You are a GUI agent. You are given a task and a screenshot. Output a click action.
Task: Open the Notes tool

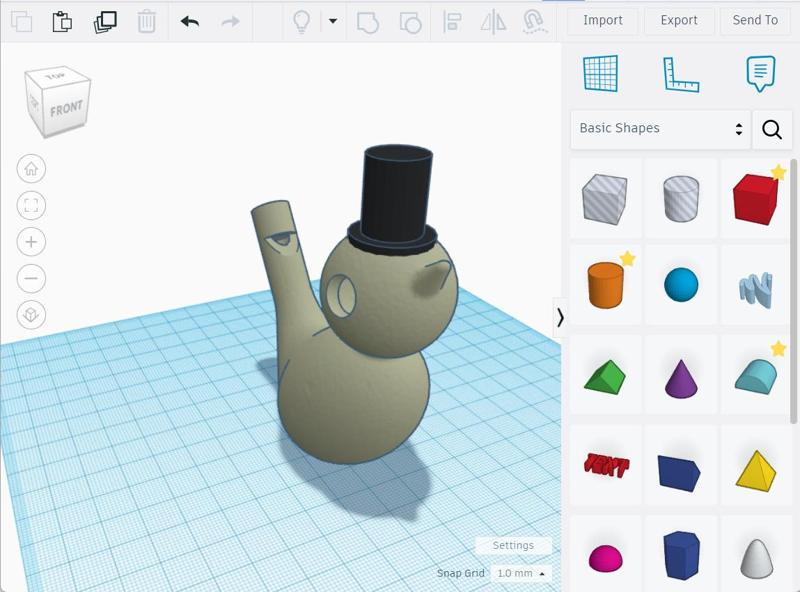757,74
